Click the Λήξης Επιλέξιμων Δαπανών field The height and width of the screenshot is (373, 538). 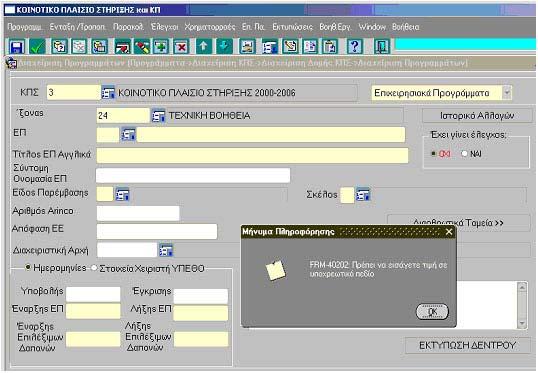pos(201,339)
